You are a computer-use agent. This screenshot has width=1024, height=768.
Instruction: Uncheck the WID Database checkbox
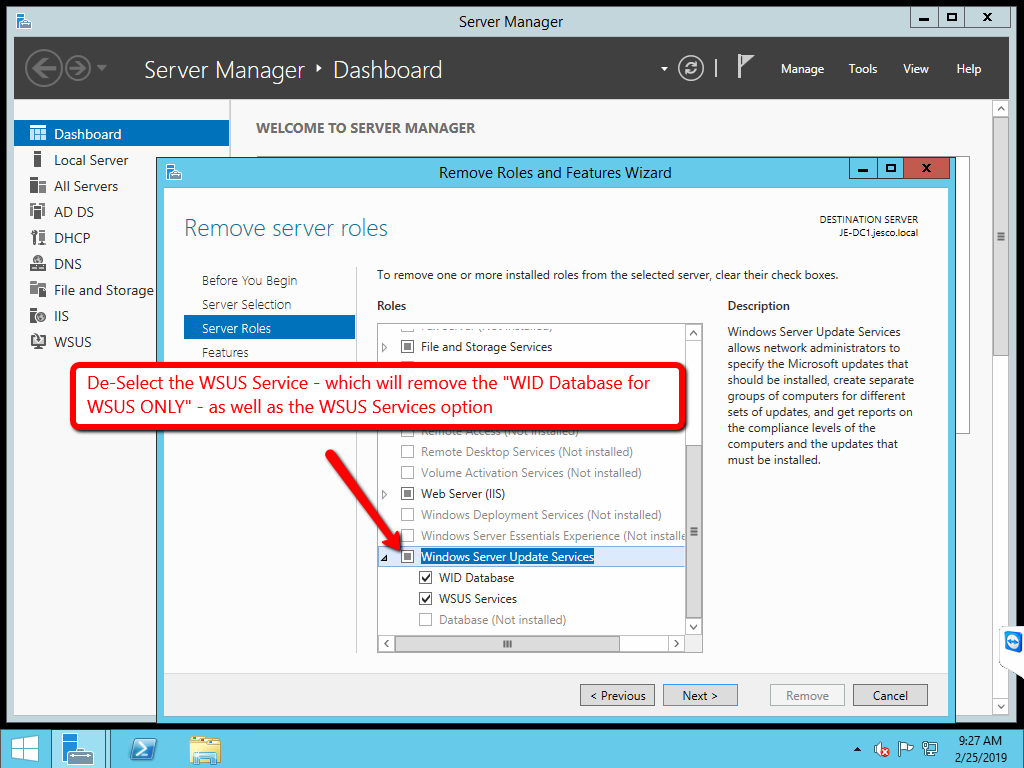click(x=425, y=577)
